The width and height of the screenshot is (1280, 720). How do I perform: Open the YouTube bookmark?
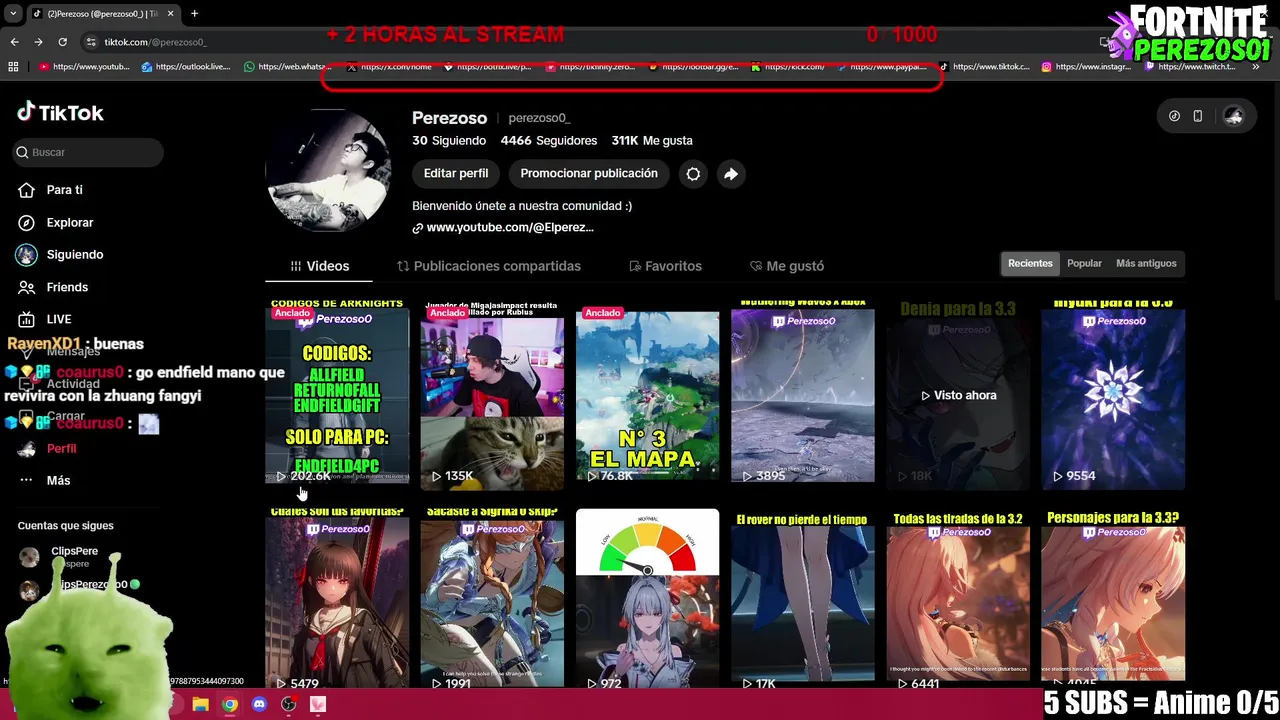tap(84, 67)
